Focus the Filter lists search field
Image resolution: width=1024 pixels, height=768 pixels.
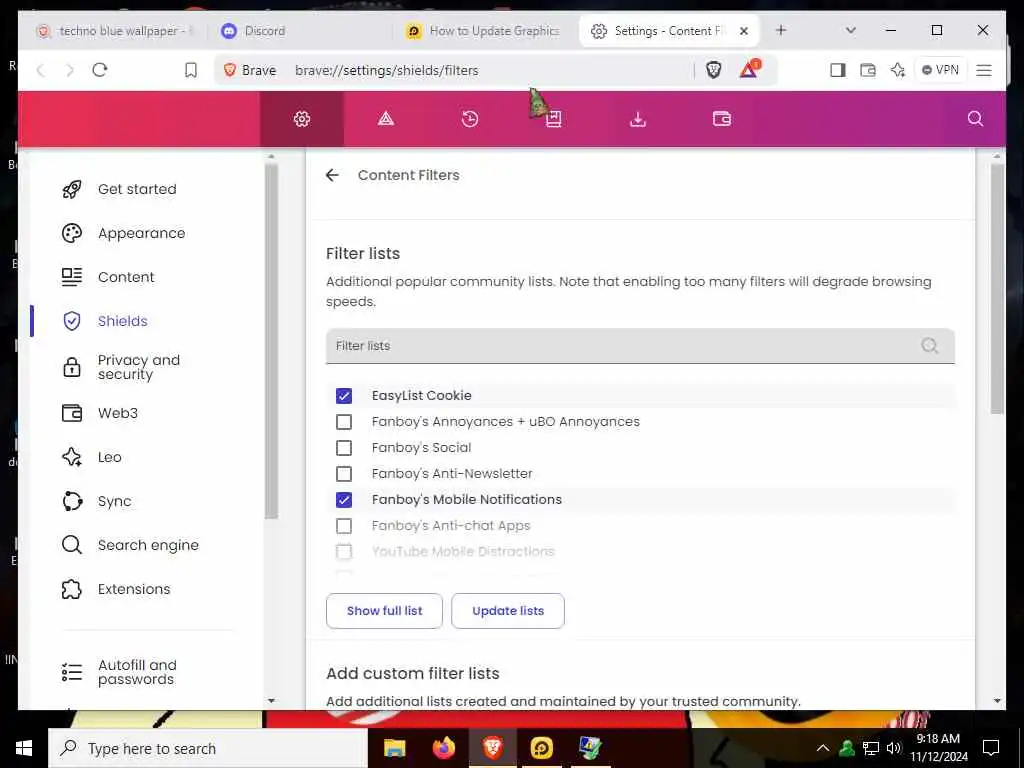[x=640, y=345]
